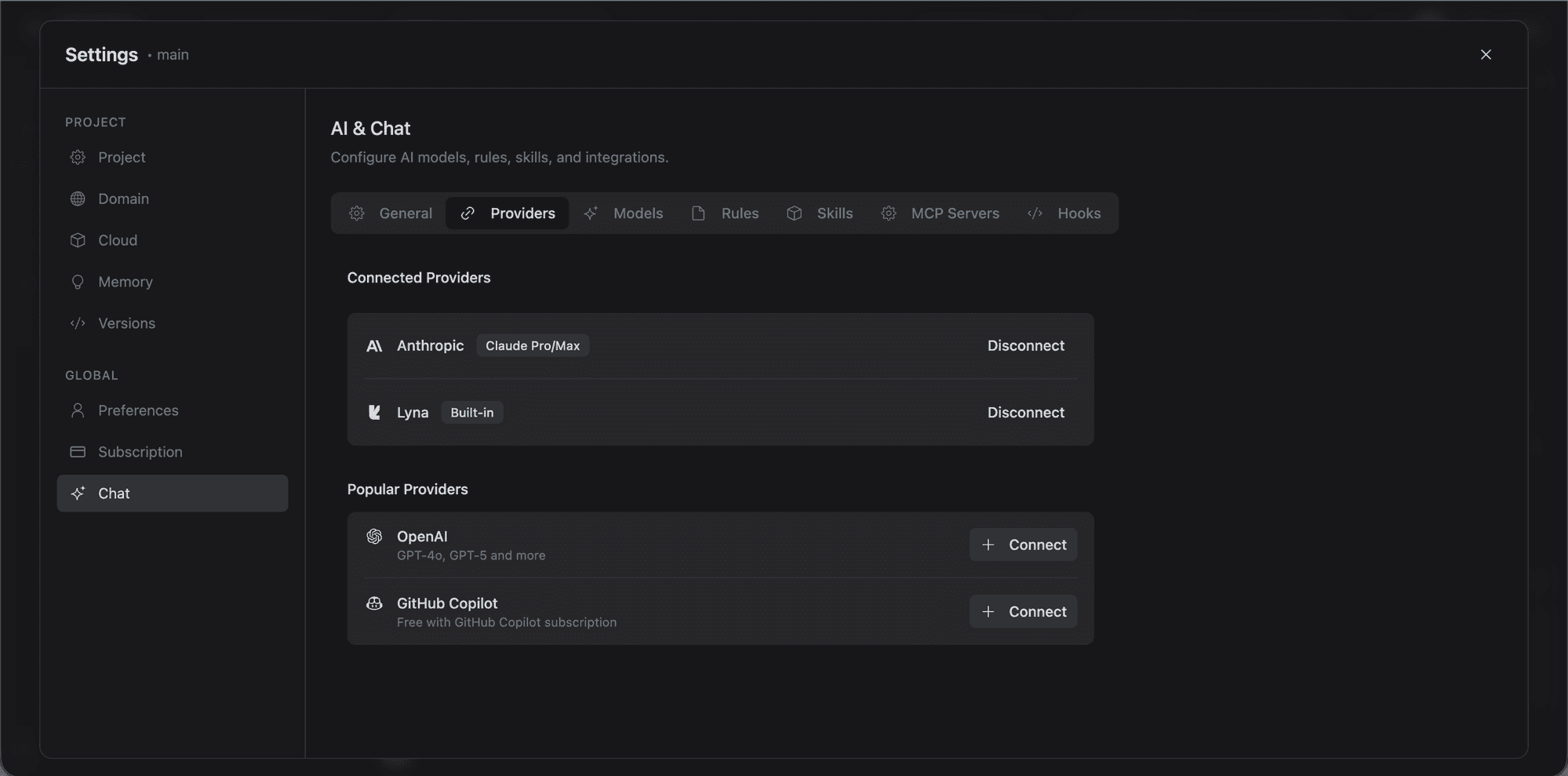Click the Claude Pro/Max badge
This screenshot has height=776, width=1568.
[533, 346]
